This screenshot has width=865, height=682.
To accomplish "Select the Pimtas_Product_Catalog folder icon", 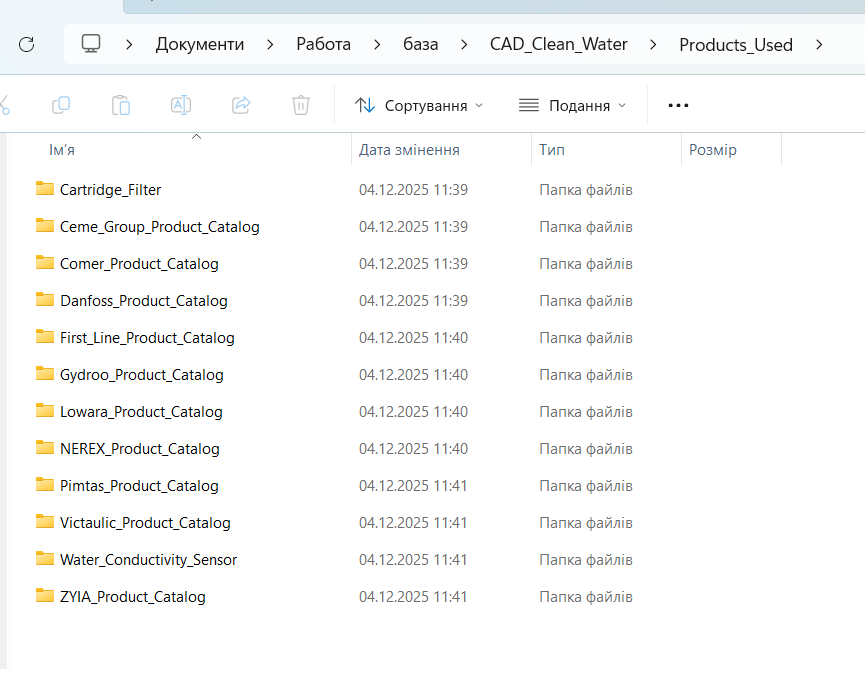I will pyautogui.click(x=45, y=484).
